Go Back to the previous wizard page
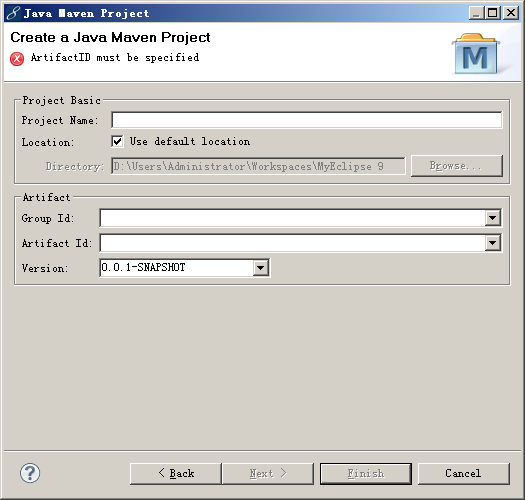This screenshot has height=500, width=525. click(175, 474)
